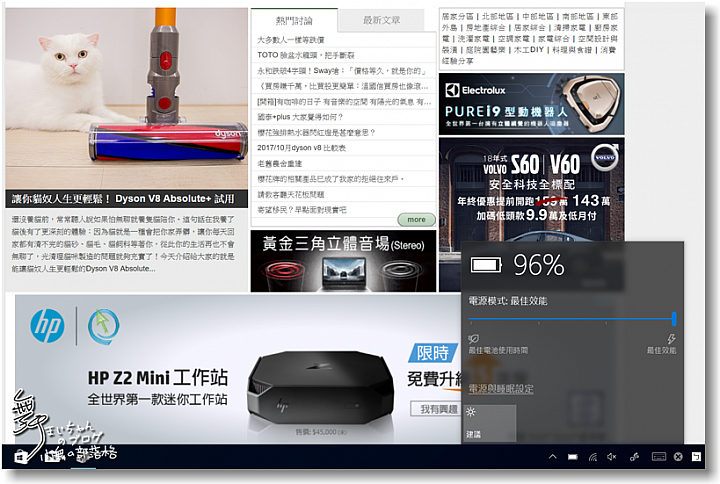Open the 國泰+plus 大家覺得如何 thread

300,117
